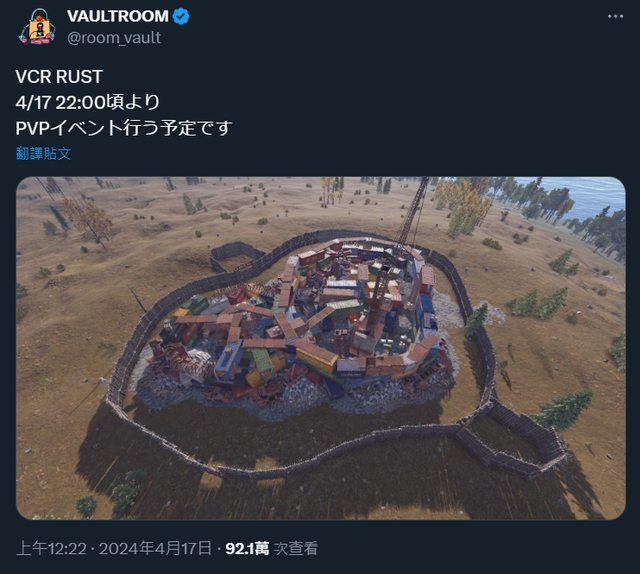Open the VAULTROOM display name link

coord(118,16)
